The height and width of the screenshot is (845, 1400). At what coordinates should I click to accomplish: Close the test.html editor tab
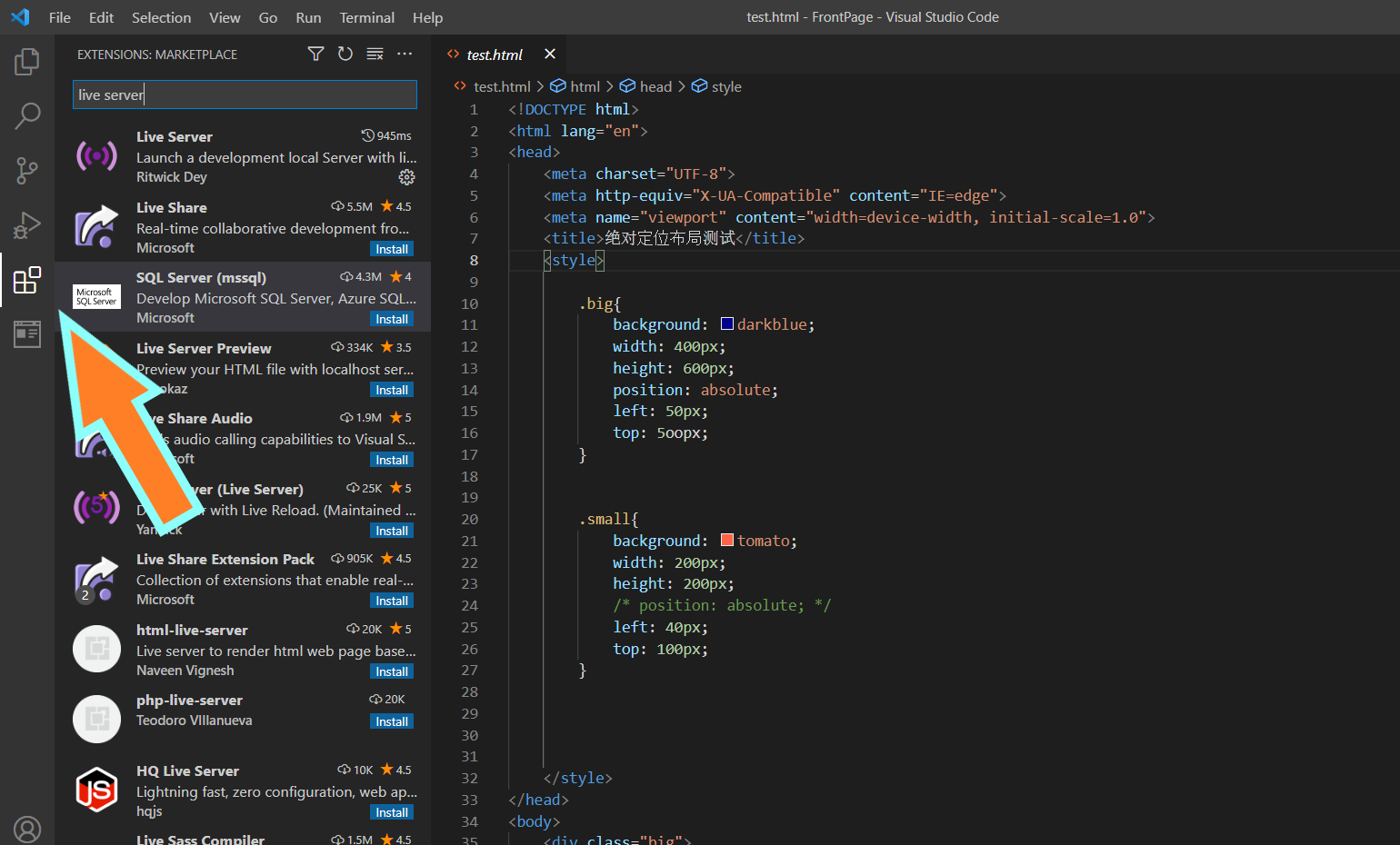(x=550, y=55)
